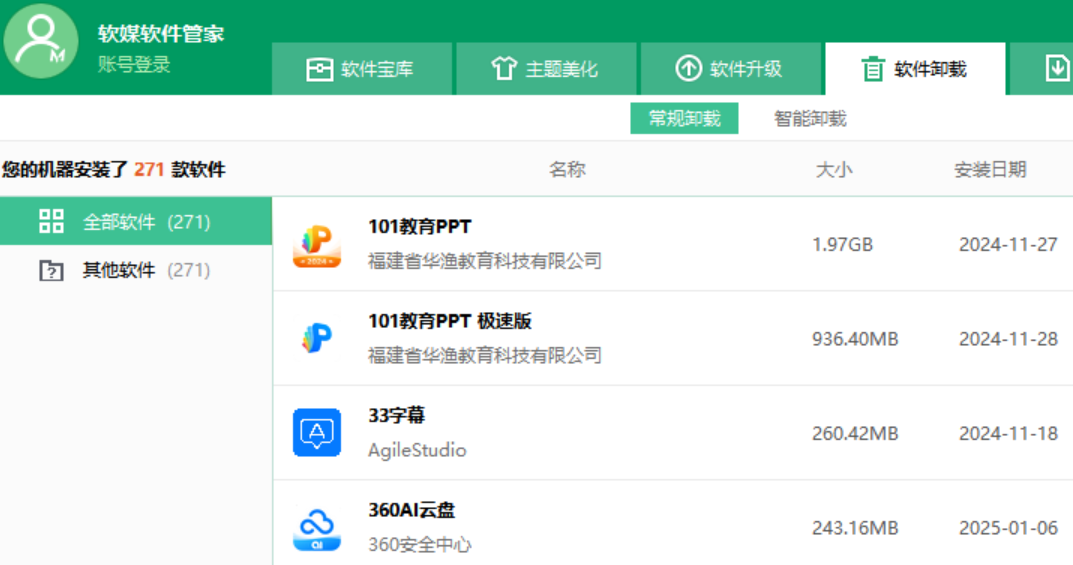
Task: Sort list by 大小 column header
Action: pyautogui.click(x=833, y=170)
